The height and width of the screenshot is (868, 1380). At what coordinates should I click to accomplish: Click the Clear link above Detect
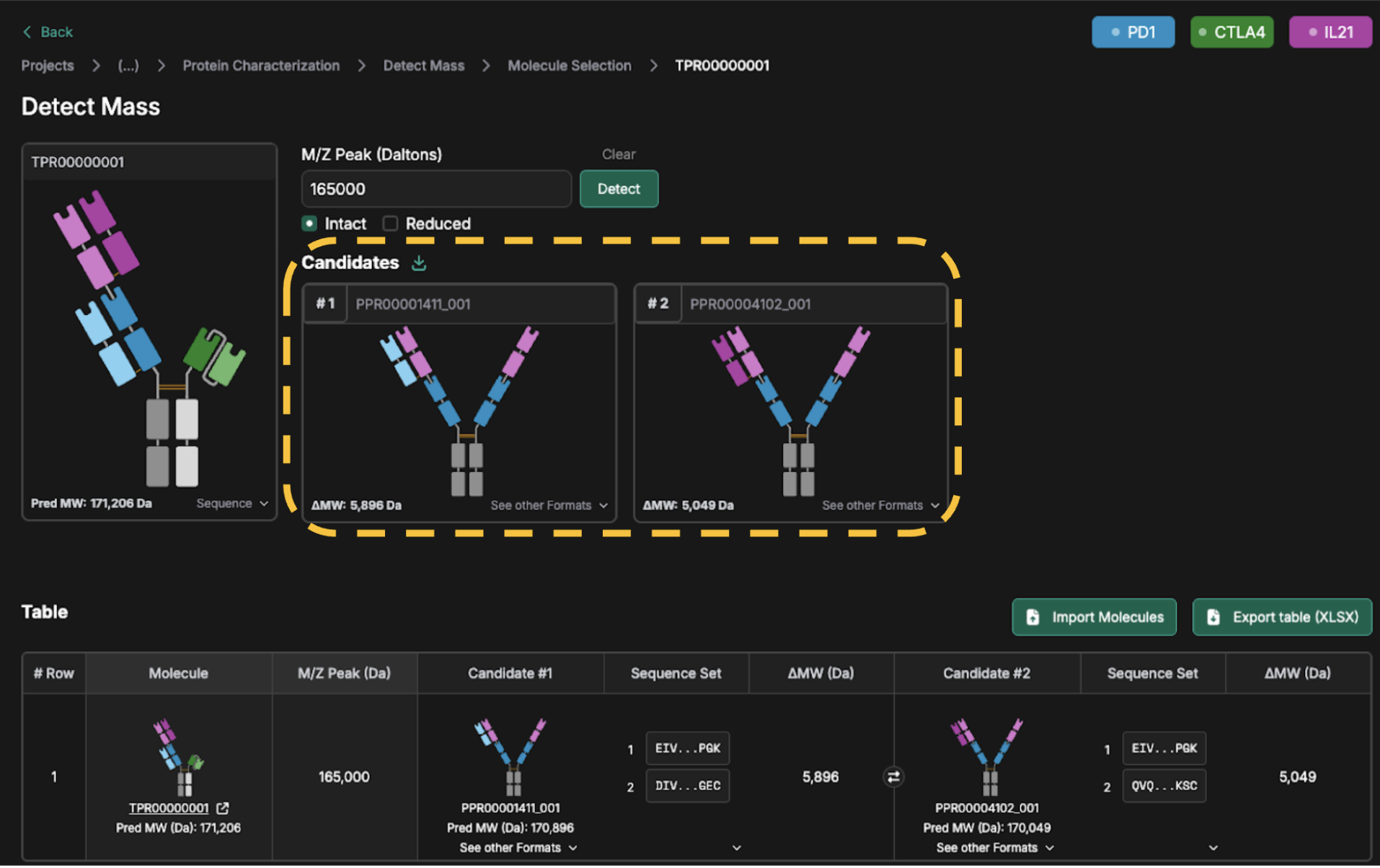pyautogui.click(x=619, y=154)
